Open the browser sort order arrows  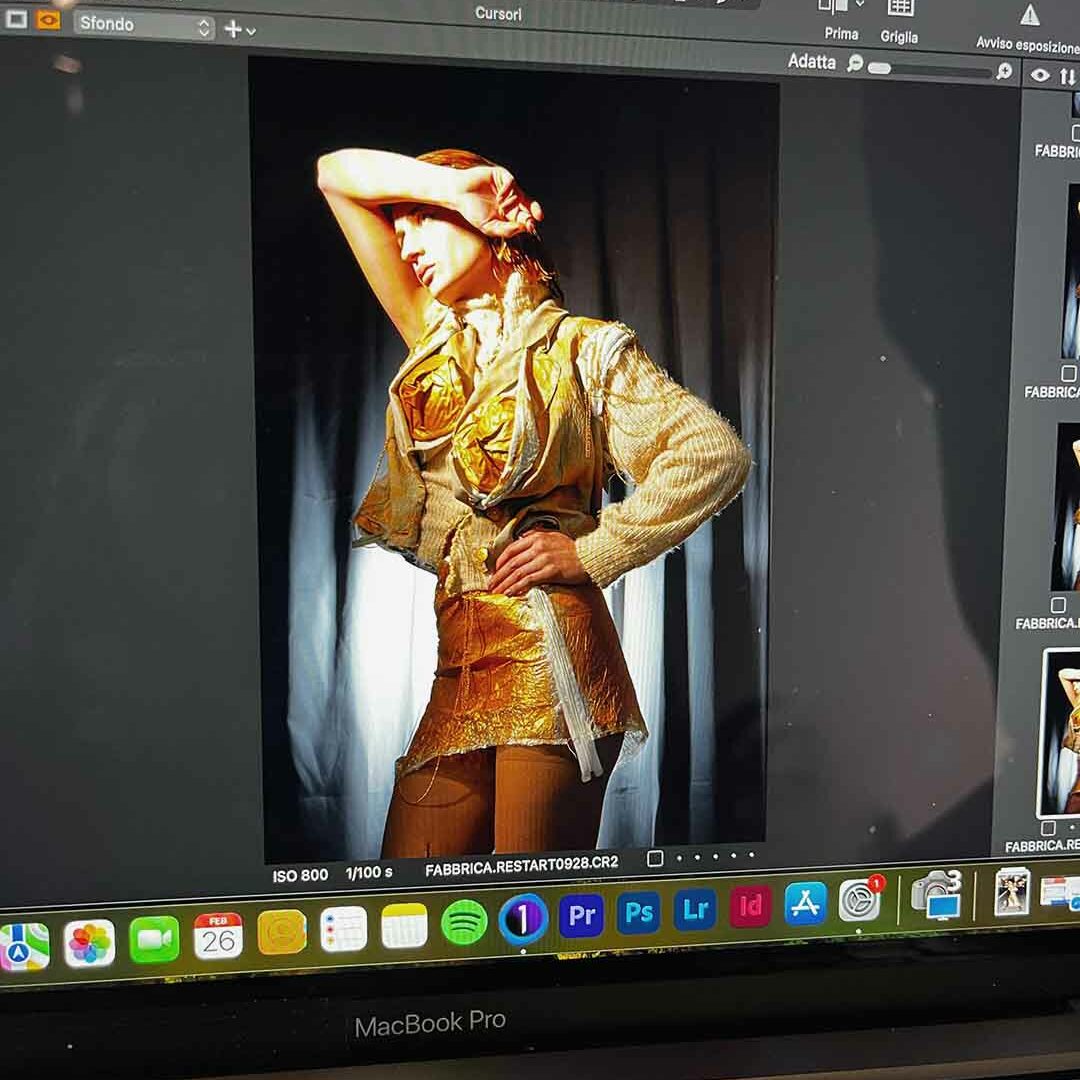pos(1067,77)
